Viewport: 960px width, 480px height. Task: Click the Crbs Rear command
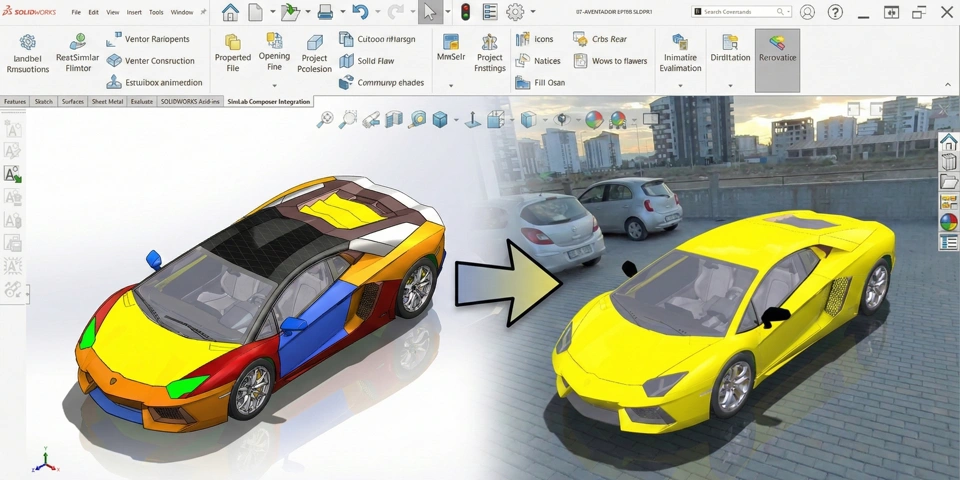click(x=600, y=39)
